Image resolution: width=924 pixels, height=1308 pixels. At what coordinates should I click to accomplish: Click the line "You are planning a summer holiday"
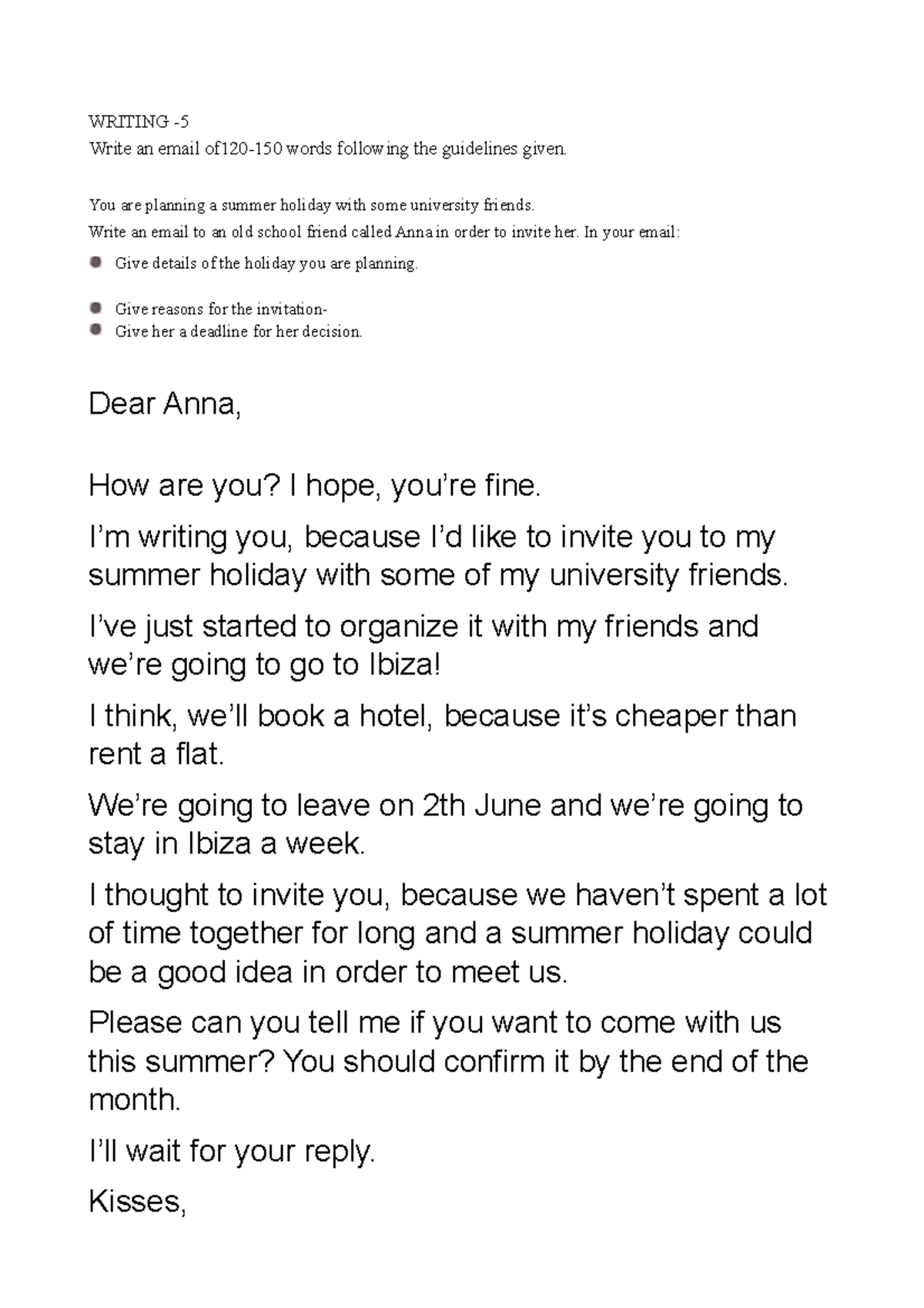pyautogui.click(x=311, y=205)
